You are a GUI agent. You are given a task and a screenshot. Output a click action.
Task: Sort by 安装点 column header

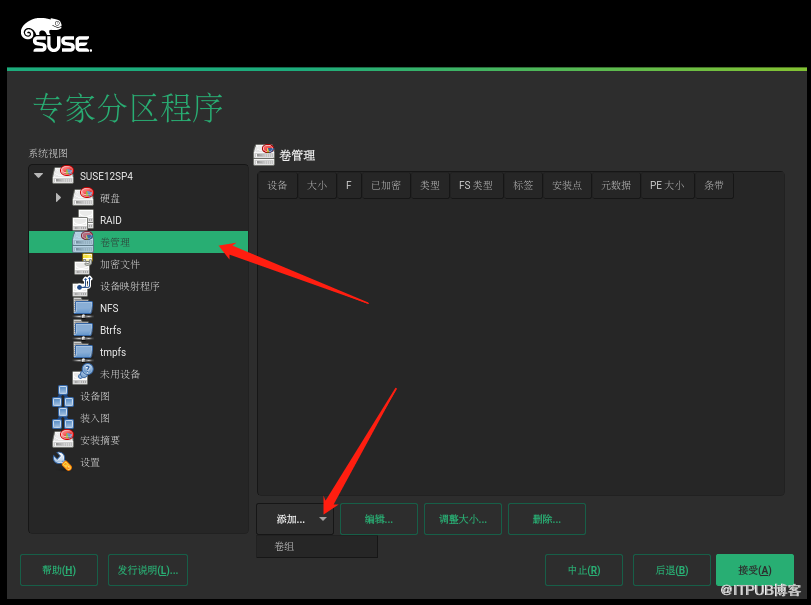567,185
